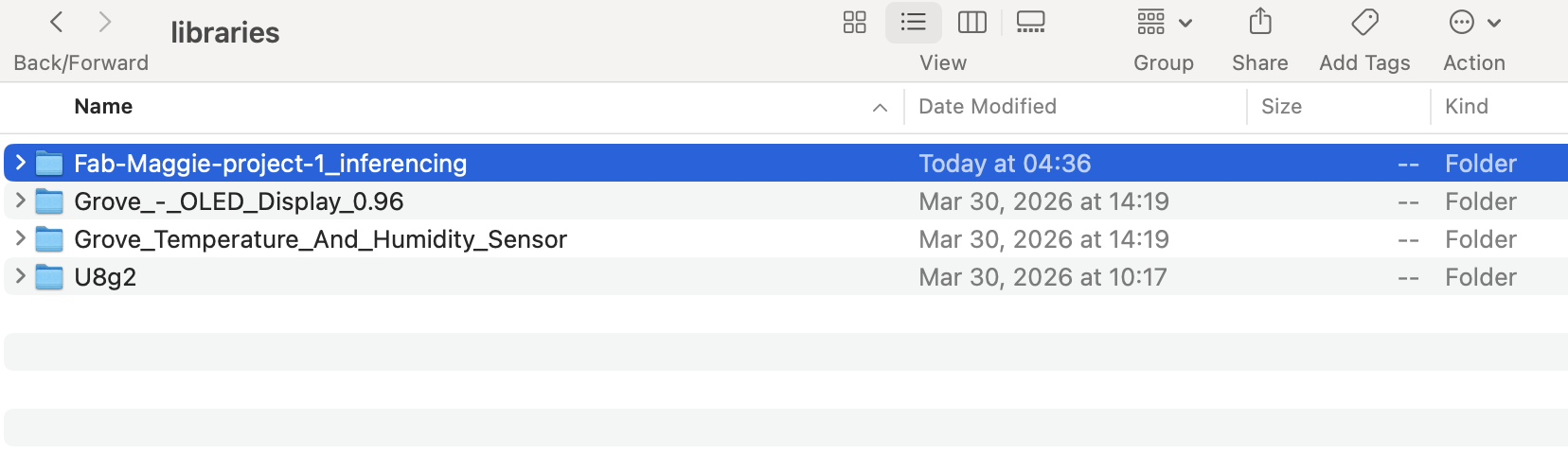Select the Grove_-_OLED_Display_0.96 name

point(239,201)
